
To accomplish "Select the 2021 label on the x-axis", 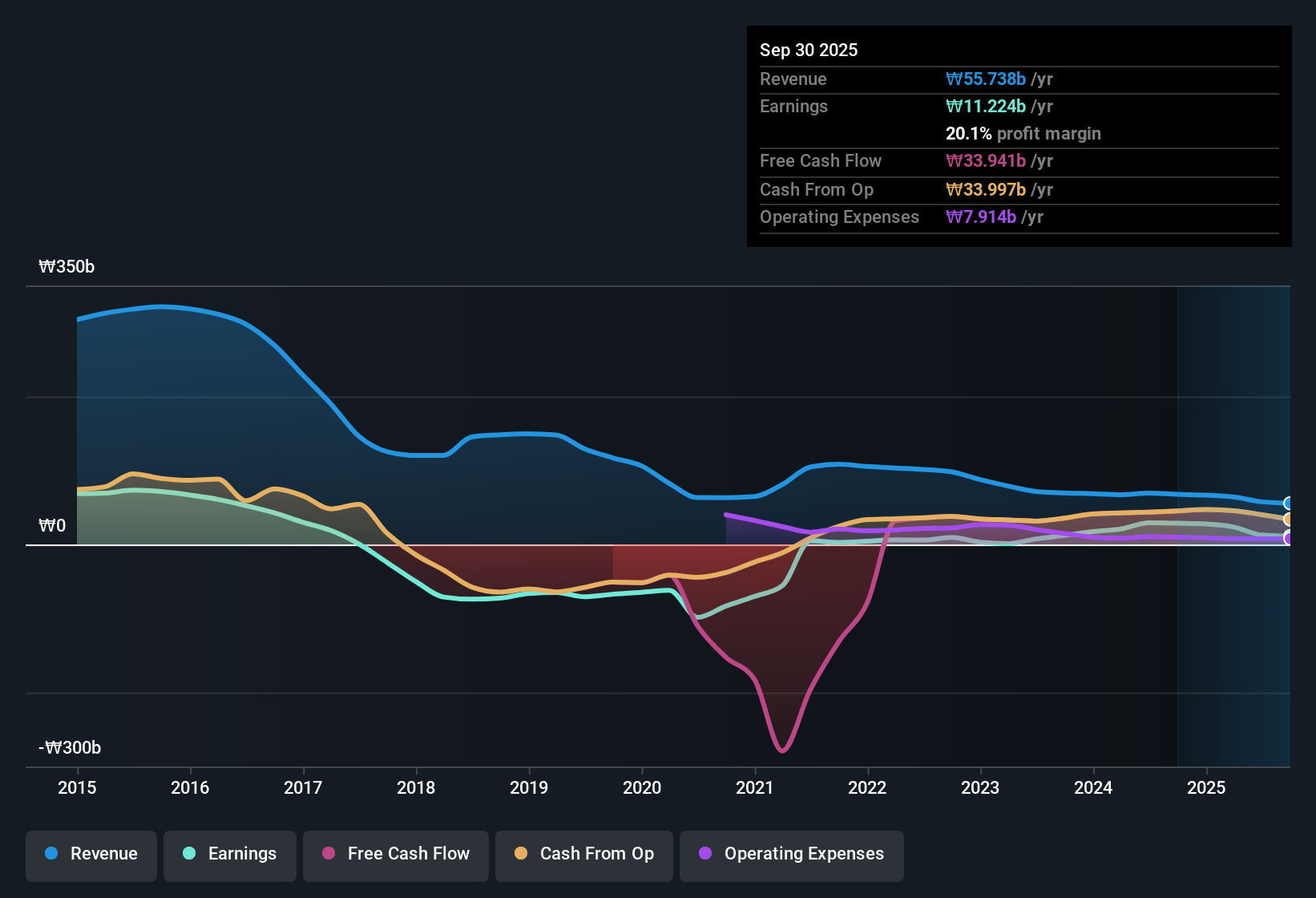I will click(x=754, y=788).
